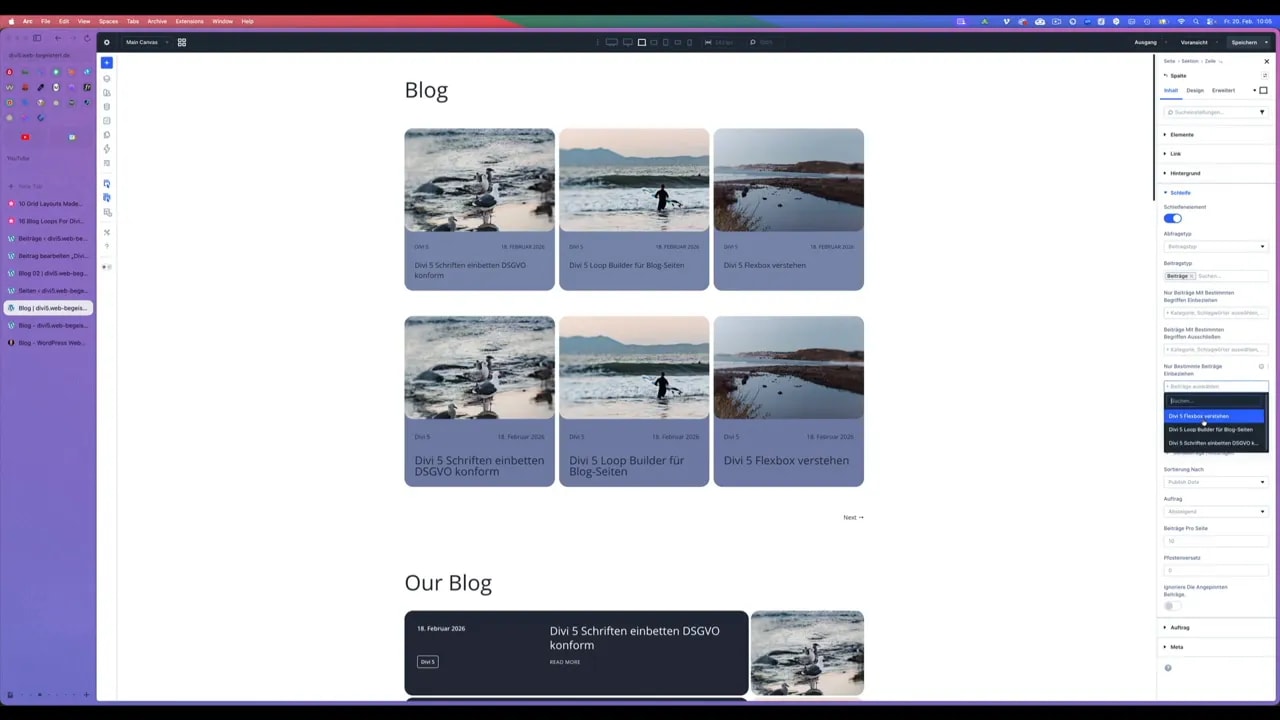Disable the Schleifenelement toggle
Screen dimensions: 1280x720
click(x=1173, y=218)
